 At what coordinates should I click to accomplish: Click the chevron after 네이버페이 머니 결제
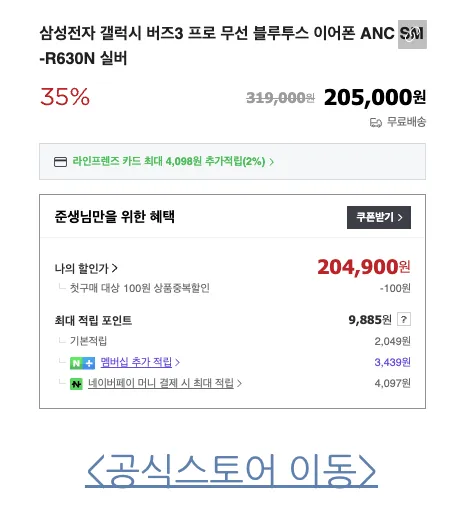(x=239, y=383)
